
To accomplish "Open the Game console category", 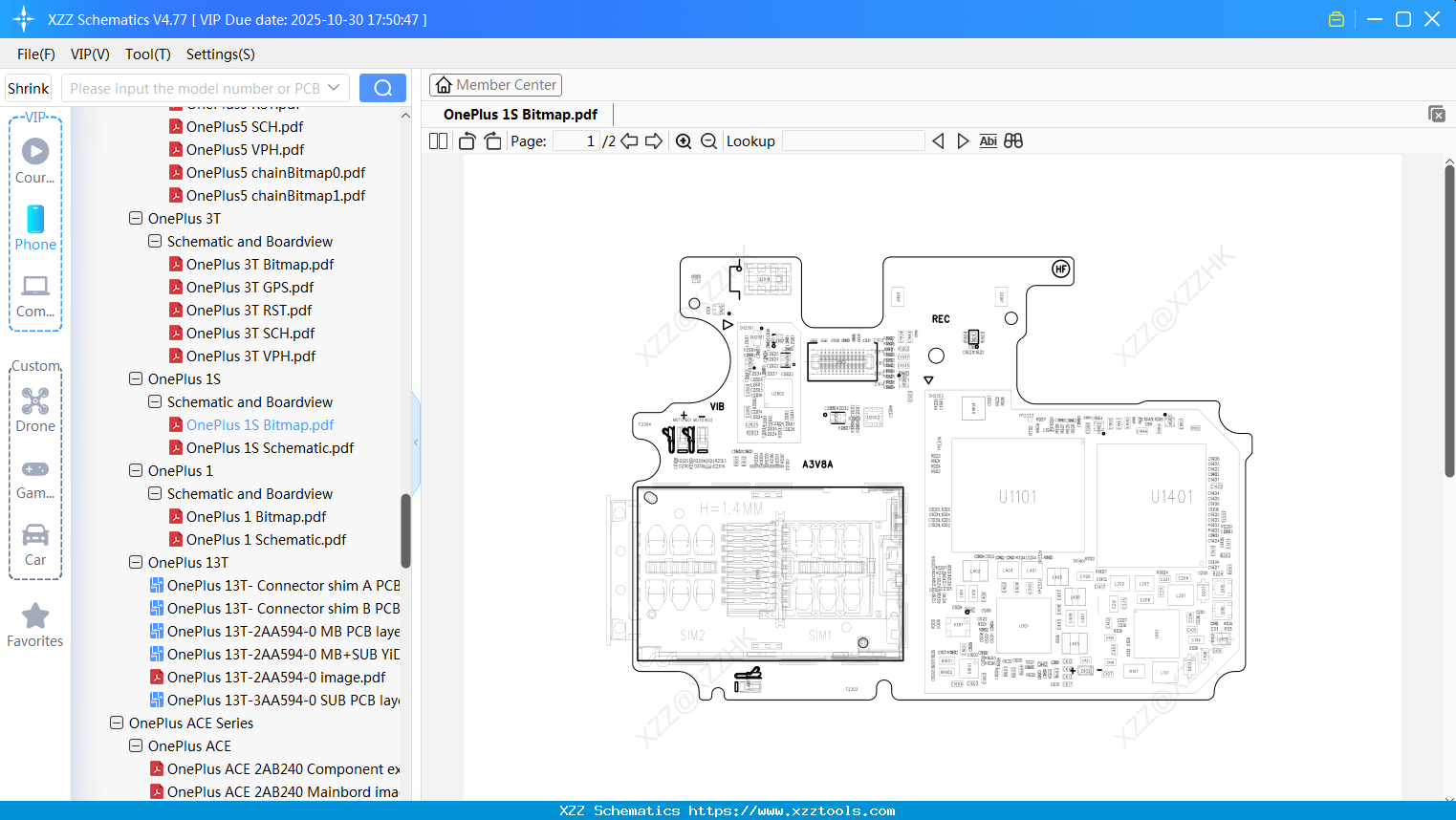I will [x=35, y=478].
